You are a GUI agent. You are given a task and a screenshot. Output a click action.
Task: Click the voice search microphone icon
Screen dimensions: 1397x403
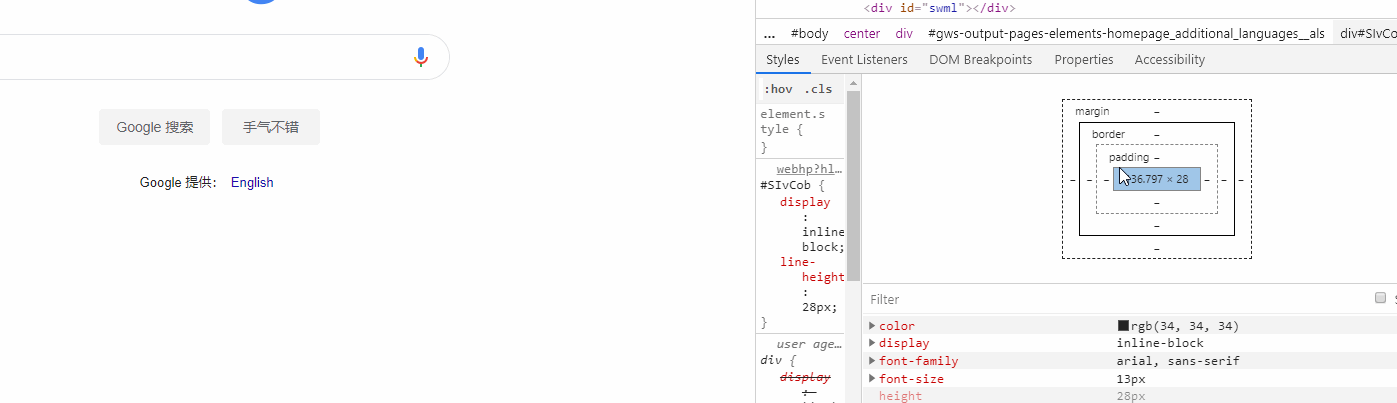(x=421, y=58)
